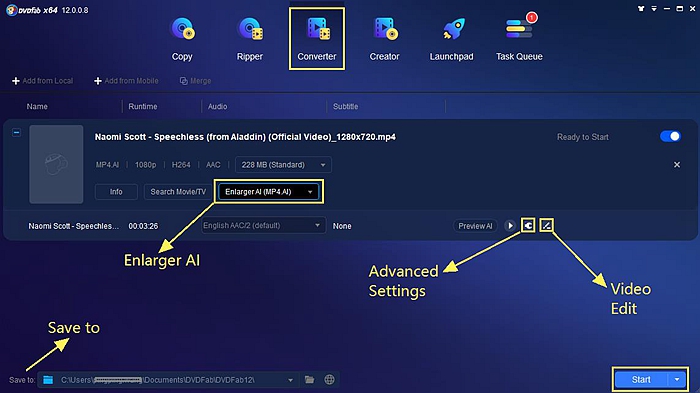
Task: Open the Ripper module
Action: click(250, 39)
